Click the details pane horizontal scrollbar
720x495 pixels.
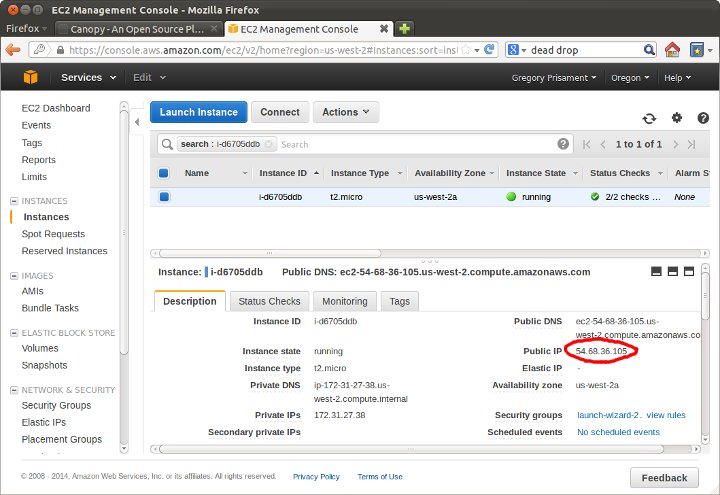click(411, 449)
